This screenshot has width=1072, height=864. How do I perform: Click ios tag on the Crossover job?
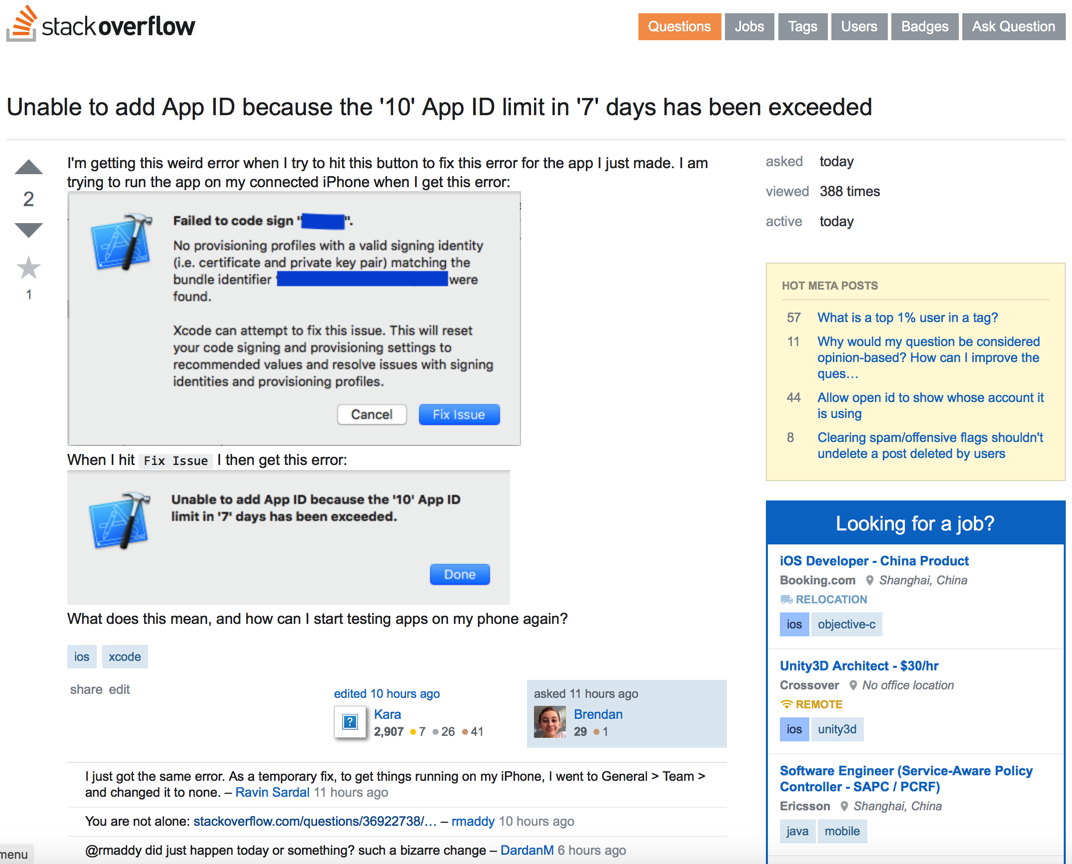[794, 729]
